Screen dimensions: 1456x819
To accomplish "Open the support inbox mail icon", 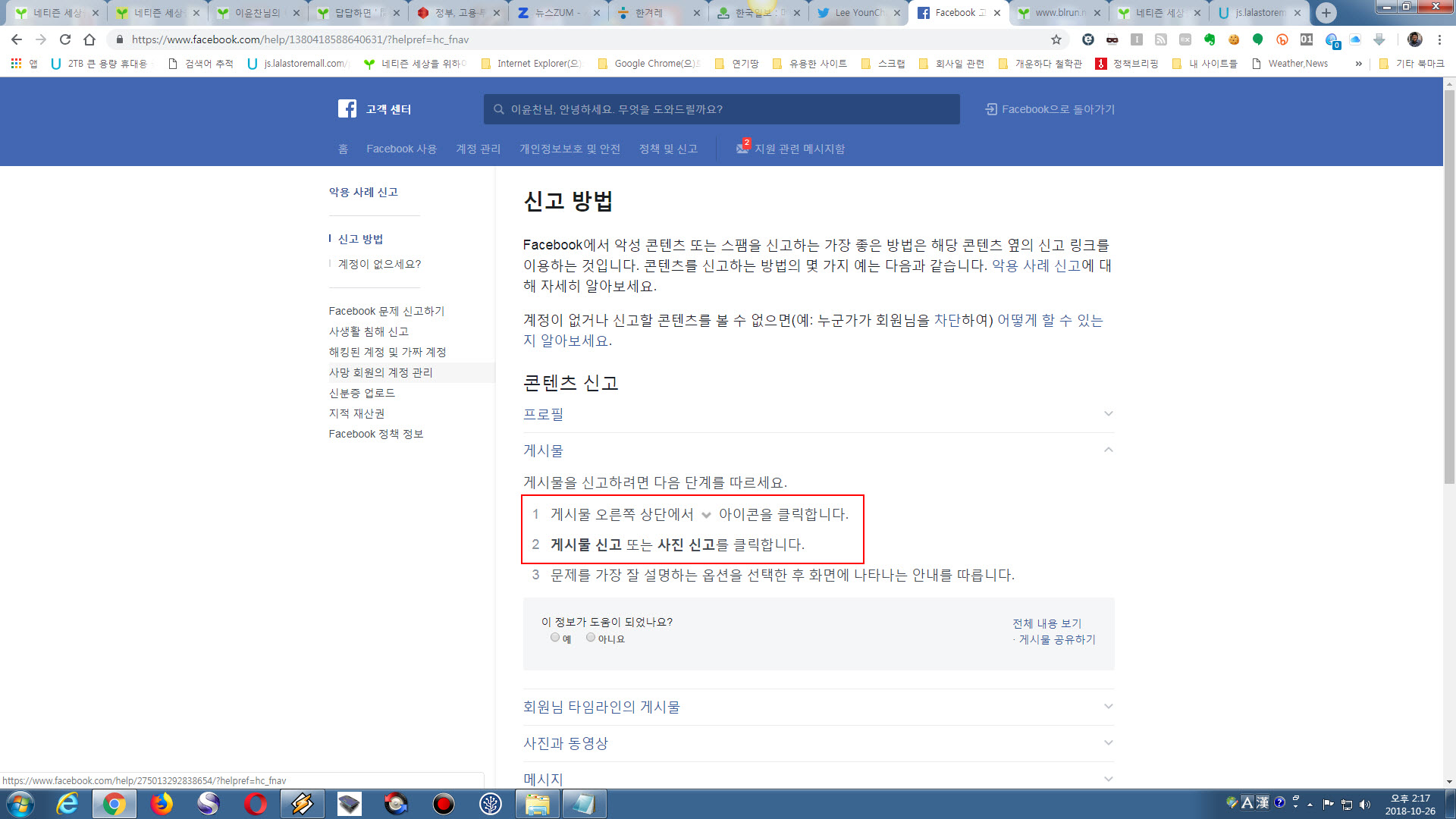I will tap(742, 149).
